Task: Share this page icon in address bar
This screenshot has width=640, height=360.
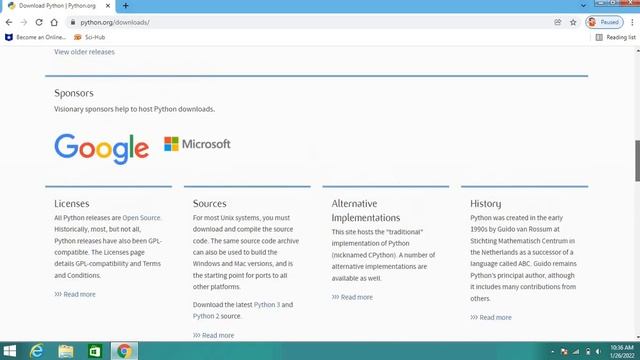Action: click(x=558, y=22)
